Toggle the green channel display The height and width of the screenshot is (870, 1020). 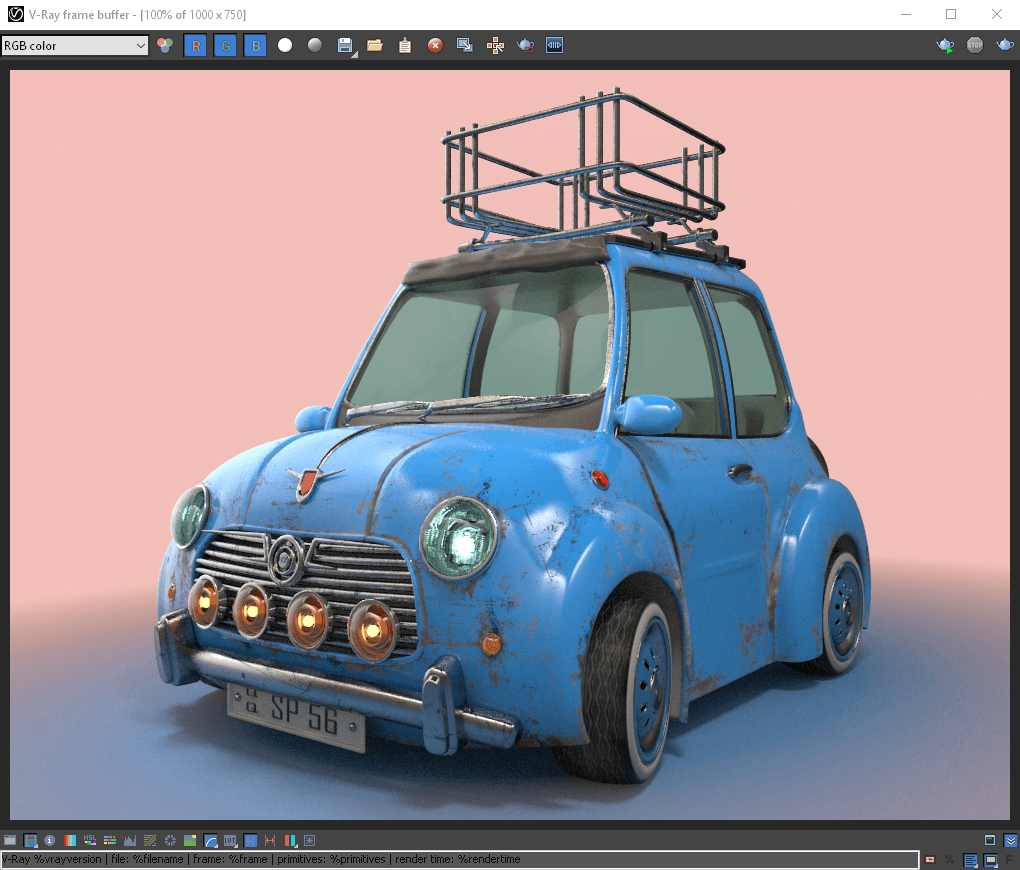(x=225, y=44)
